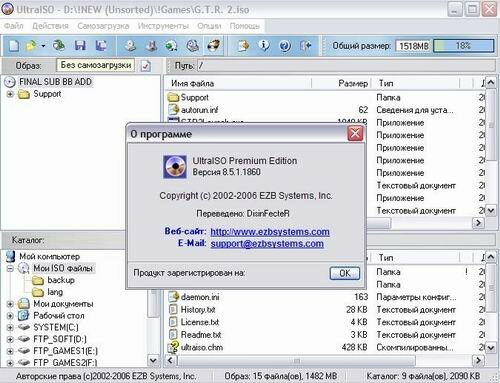This screenshot has width=500, height=383.
Task: Click the Мой компьютер computer icon
Action: tap(11, 256)
